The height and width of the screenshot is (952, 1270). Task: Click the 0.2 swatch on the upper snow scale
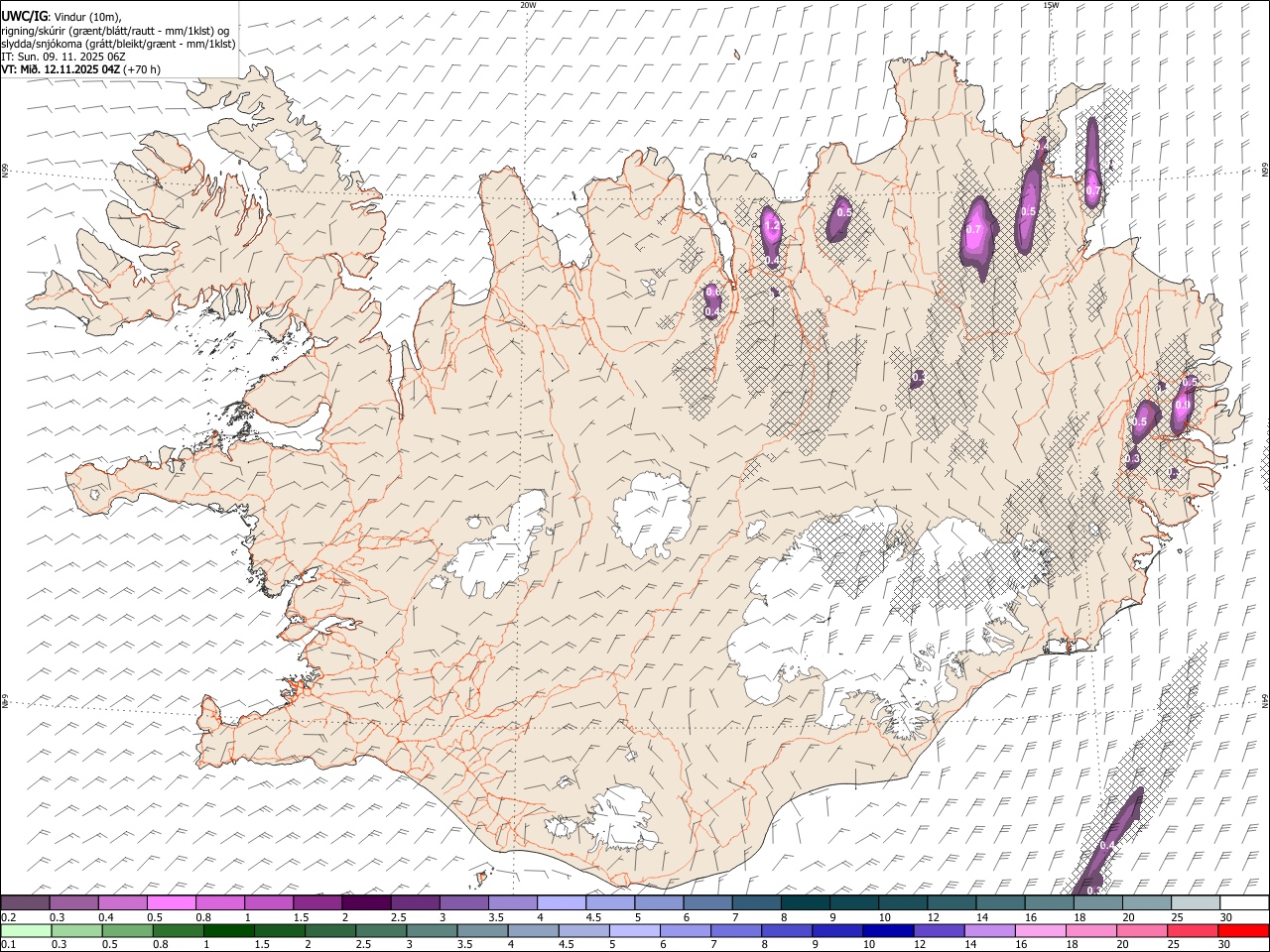(25, 902)
